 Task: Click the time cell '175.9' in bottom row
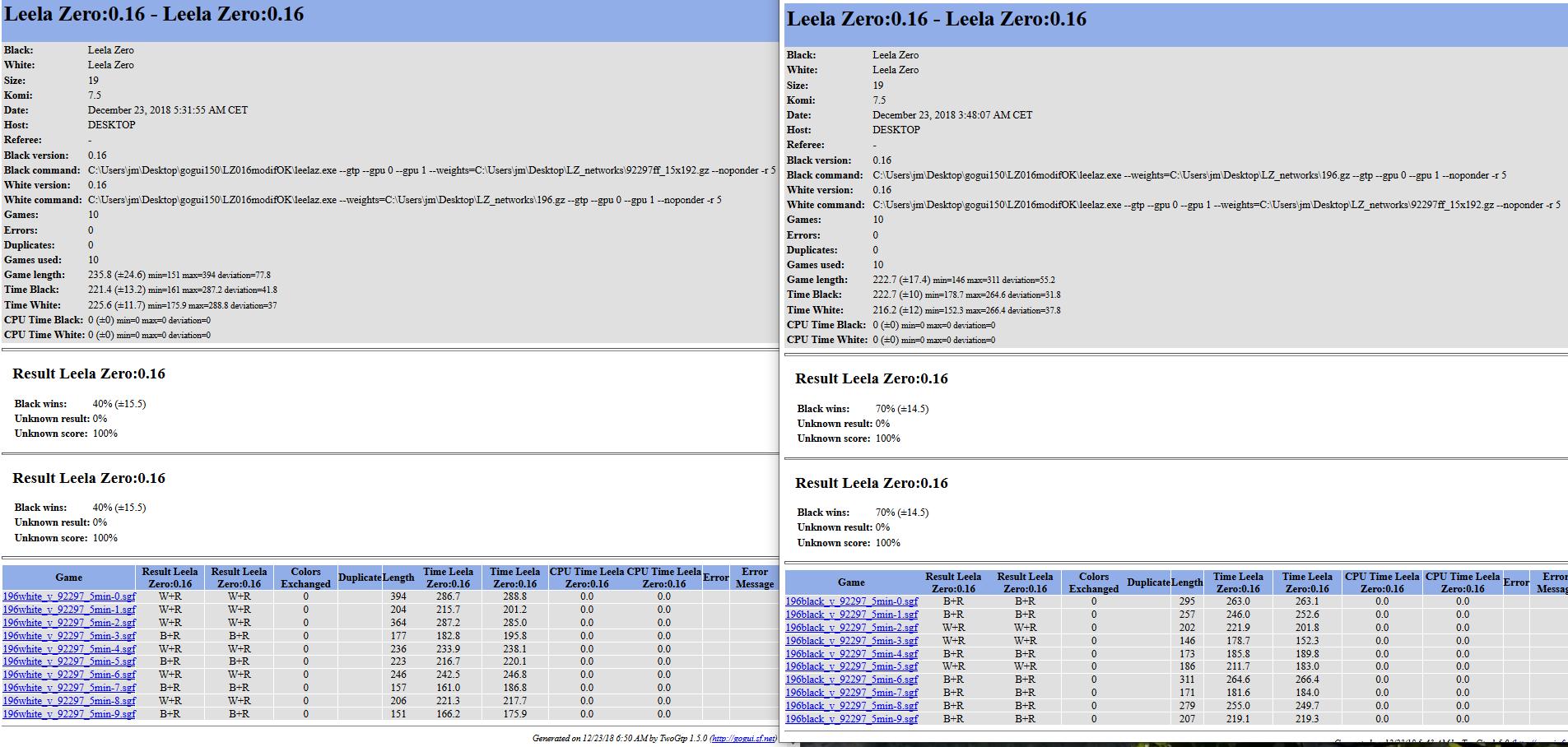514,714
